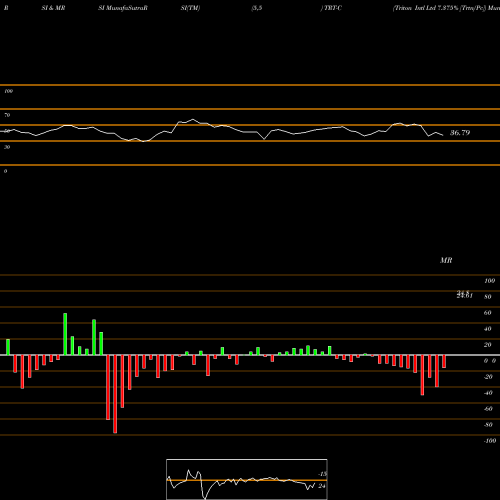Screen dimensions: 500x500
Task: Click the MR label above lower chart
Action: [446, 260]
